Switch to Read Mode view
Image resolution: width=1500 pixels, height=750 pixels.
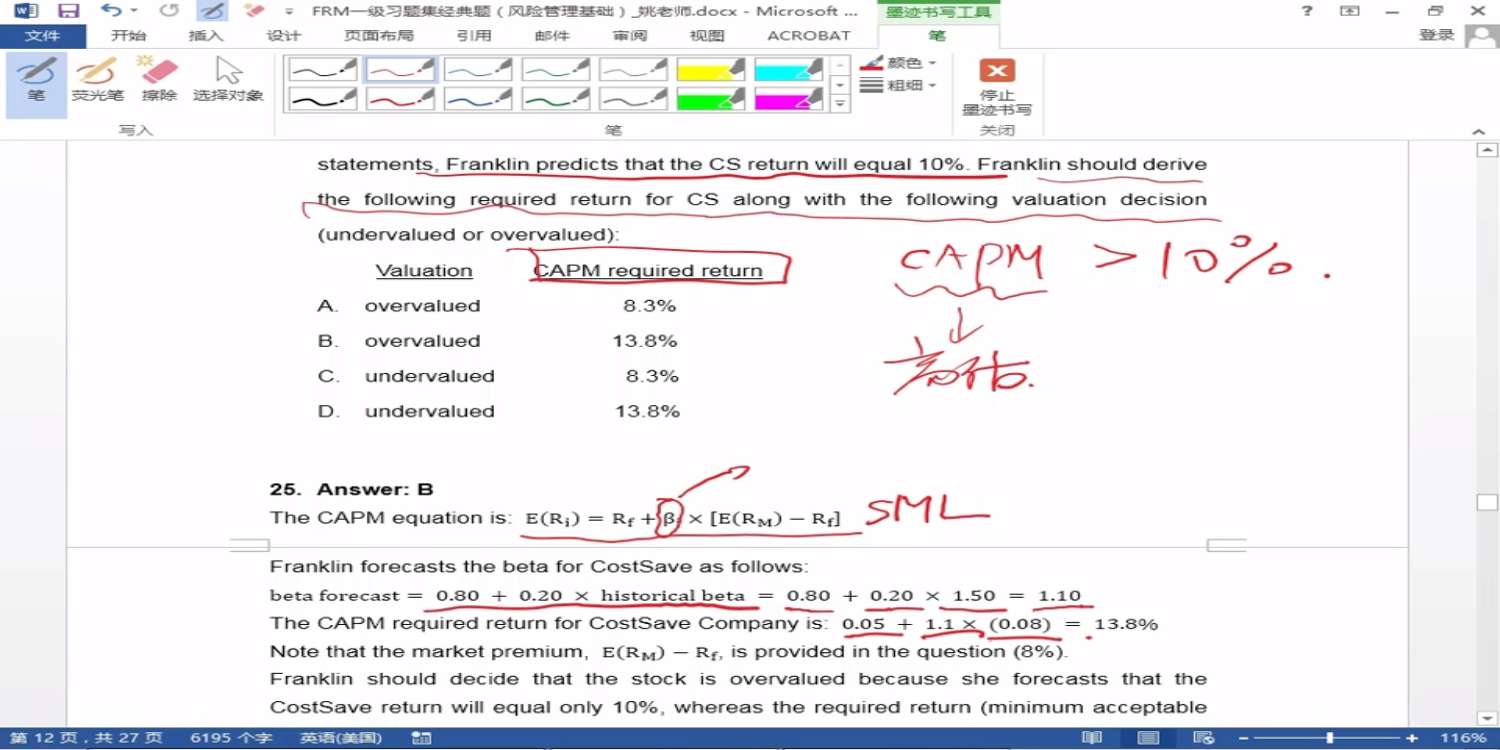(x=1092, y=738)
